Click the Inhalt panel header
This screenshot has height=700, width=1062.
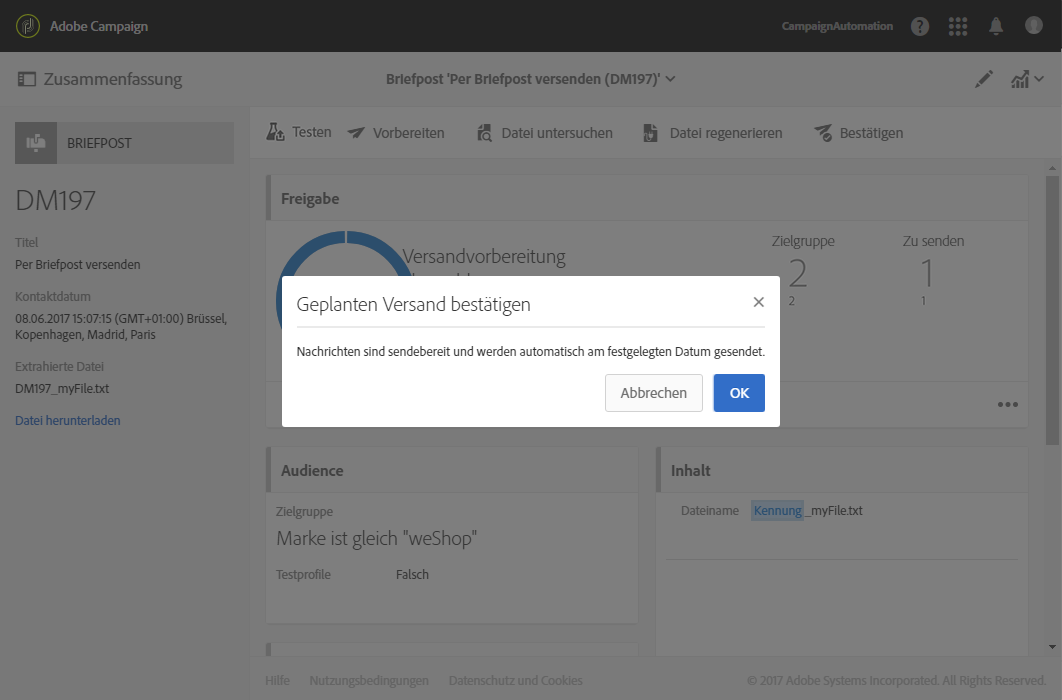coord(842,470)
